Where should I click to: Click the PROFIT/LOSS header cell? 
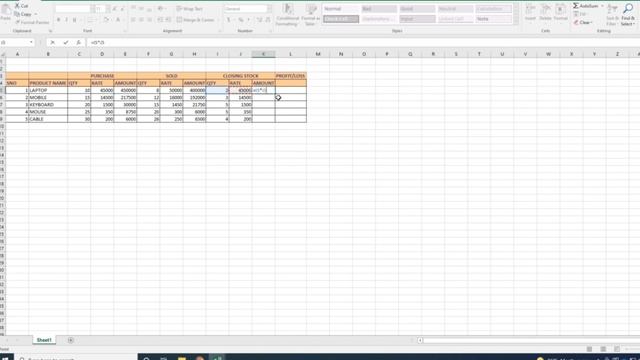(x=291, y=76)
